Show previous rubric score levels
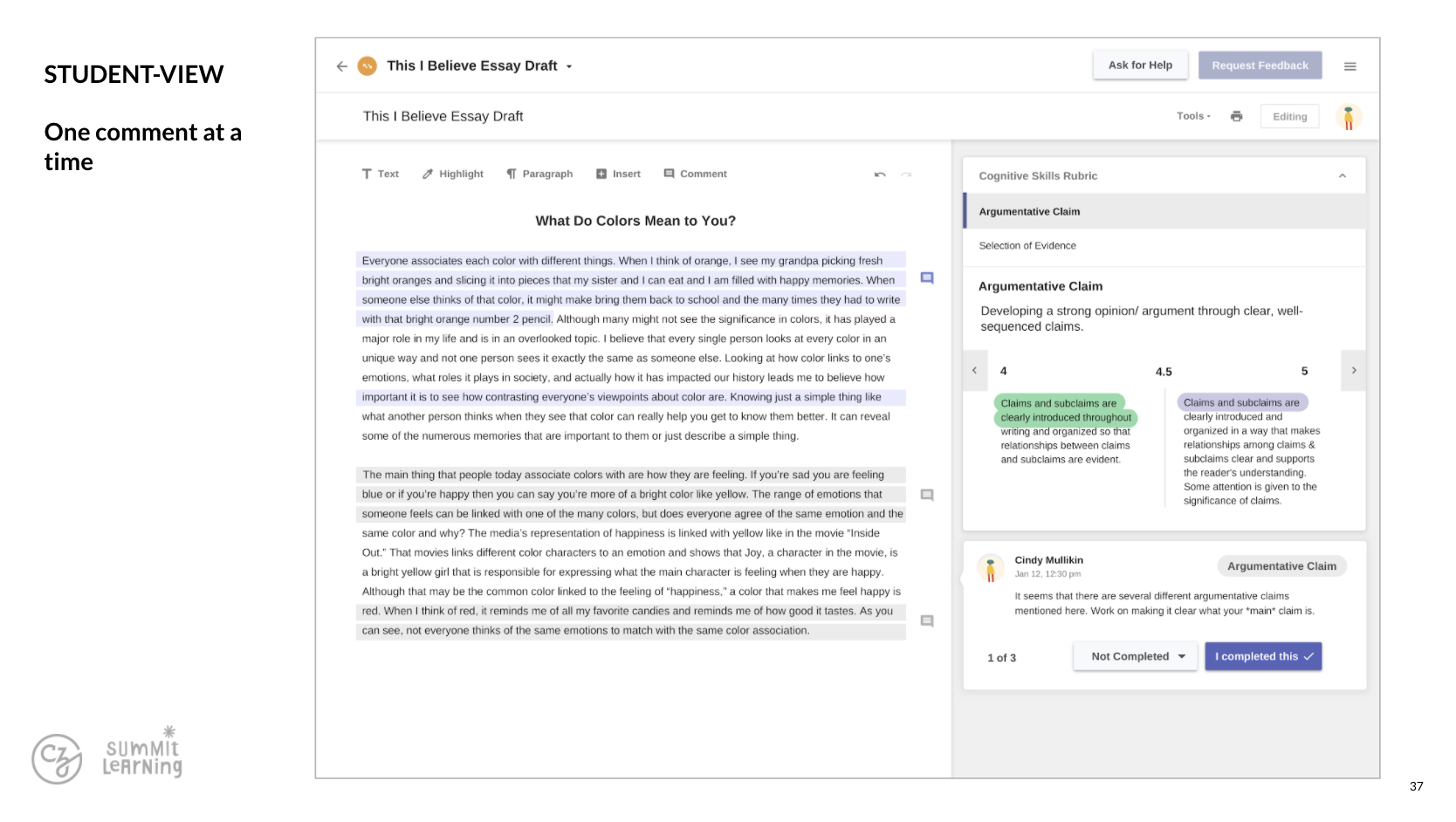The width and height of the screenshot is (1456, 822). tap(975, 371)
